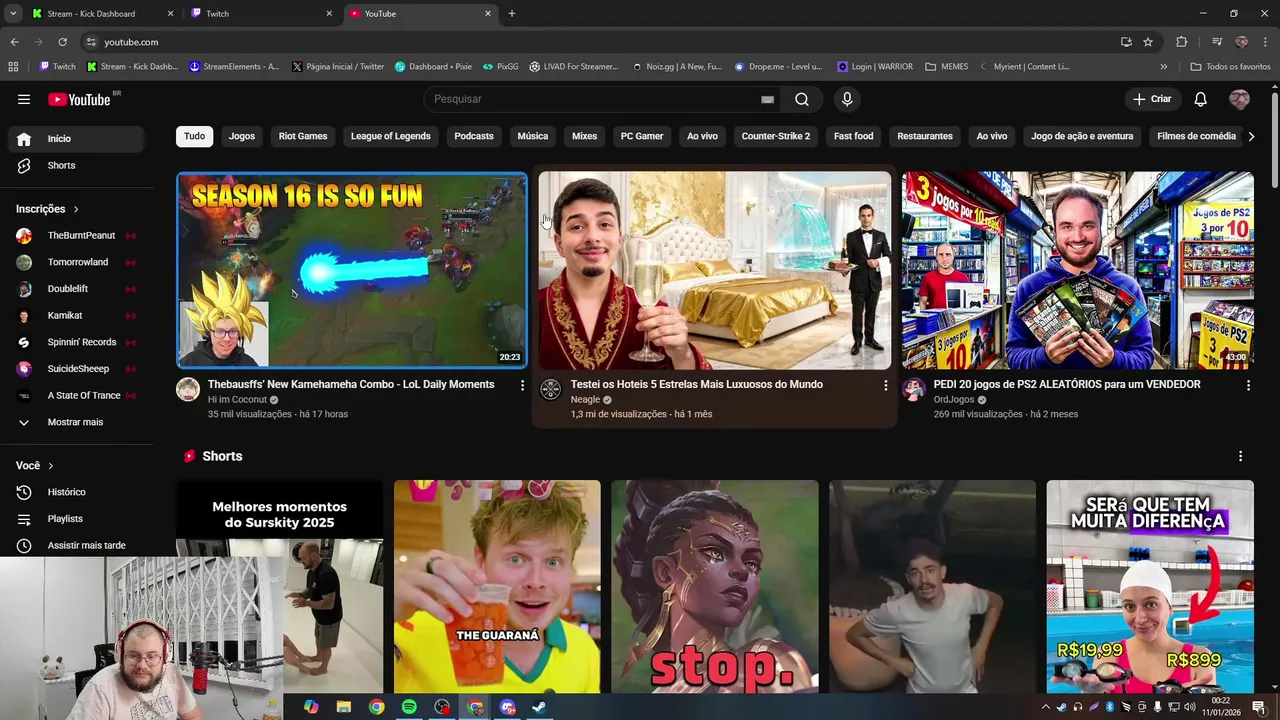
Task: Select the Fast food filter chip
Action: tap(854, 136)
